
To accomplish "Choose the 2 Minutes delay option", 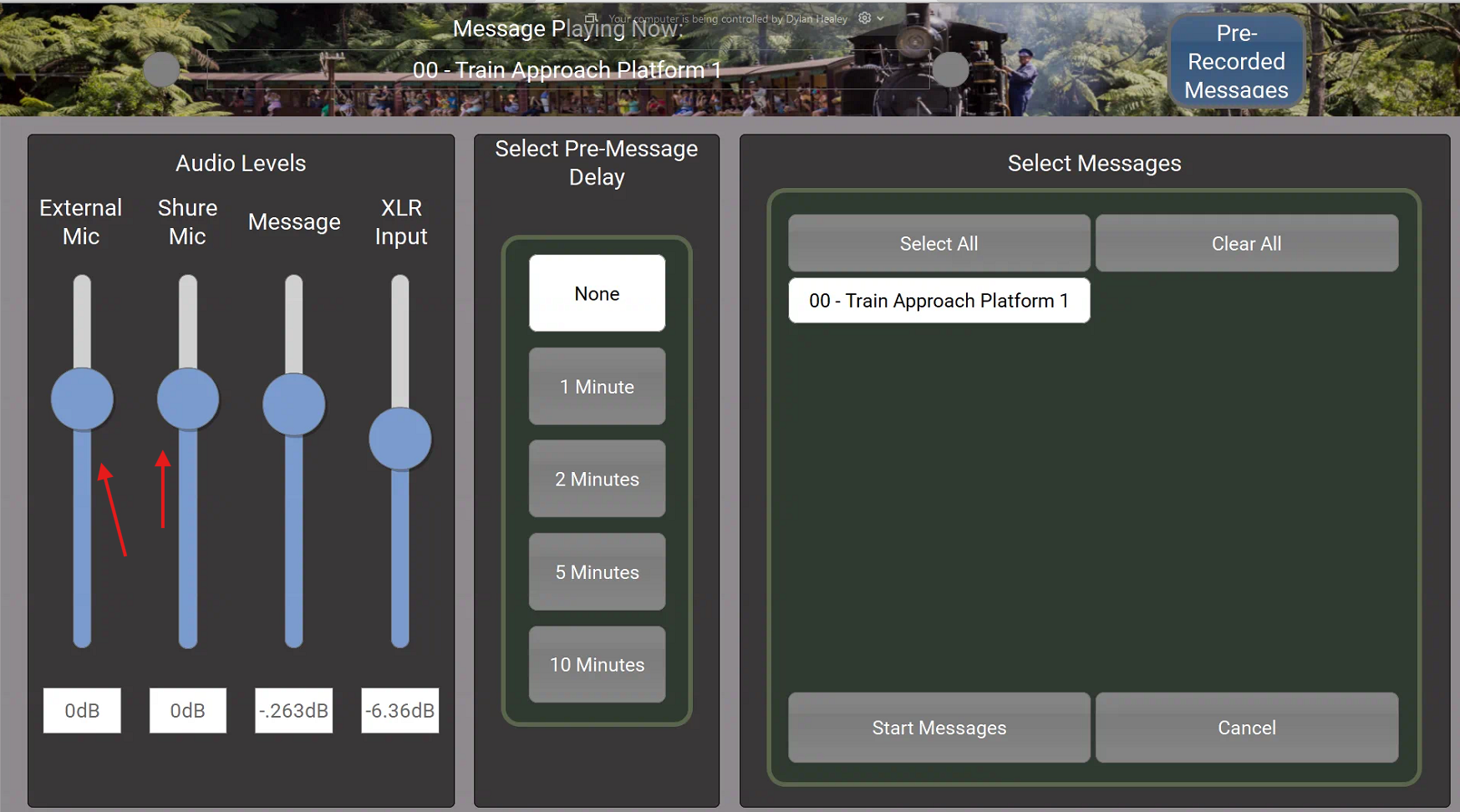I will tap(597, 479).
